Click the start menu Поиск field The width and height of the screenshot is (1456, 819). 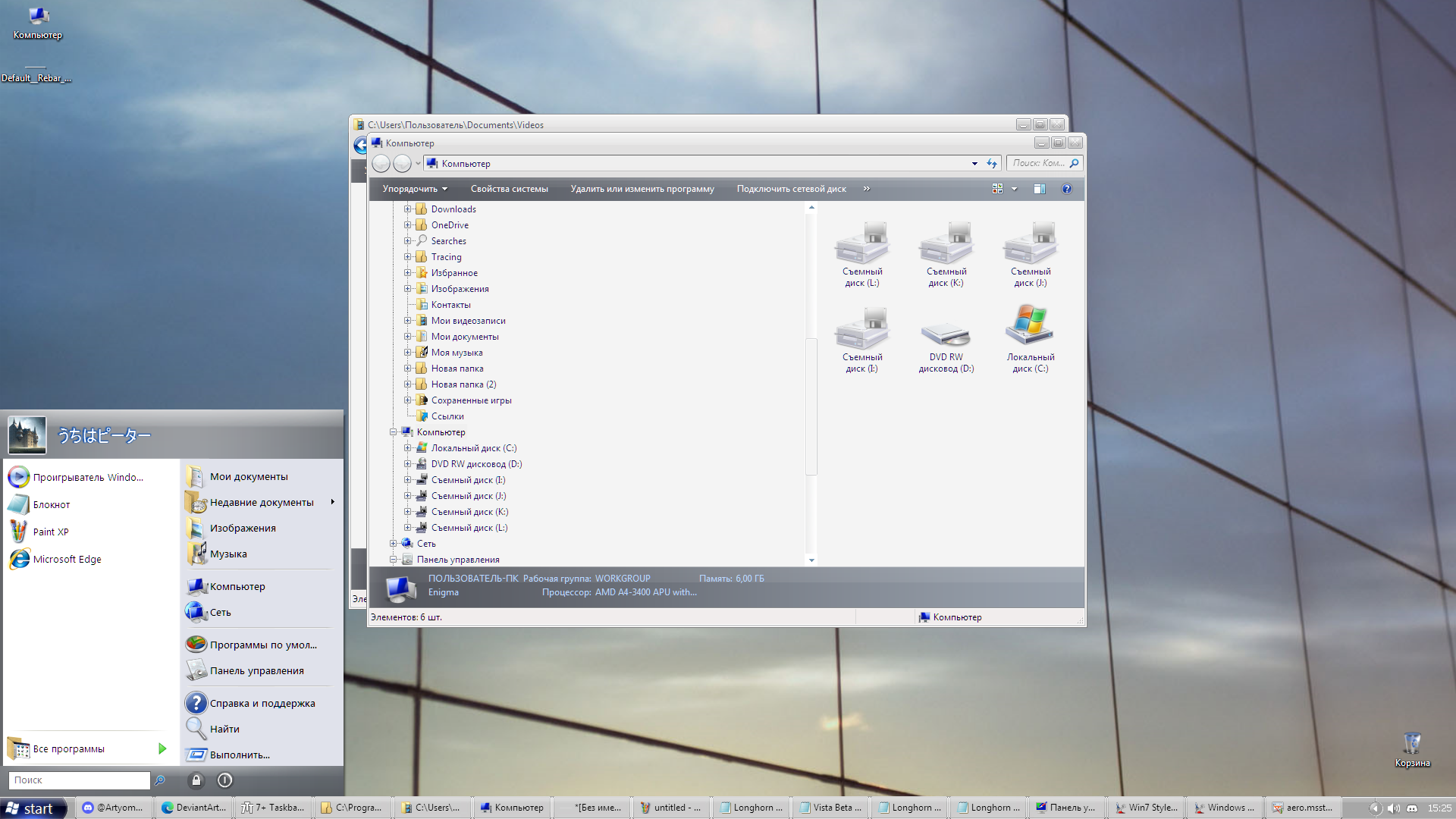79,780
